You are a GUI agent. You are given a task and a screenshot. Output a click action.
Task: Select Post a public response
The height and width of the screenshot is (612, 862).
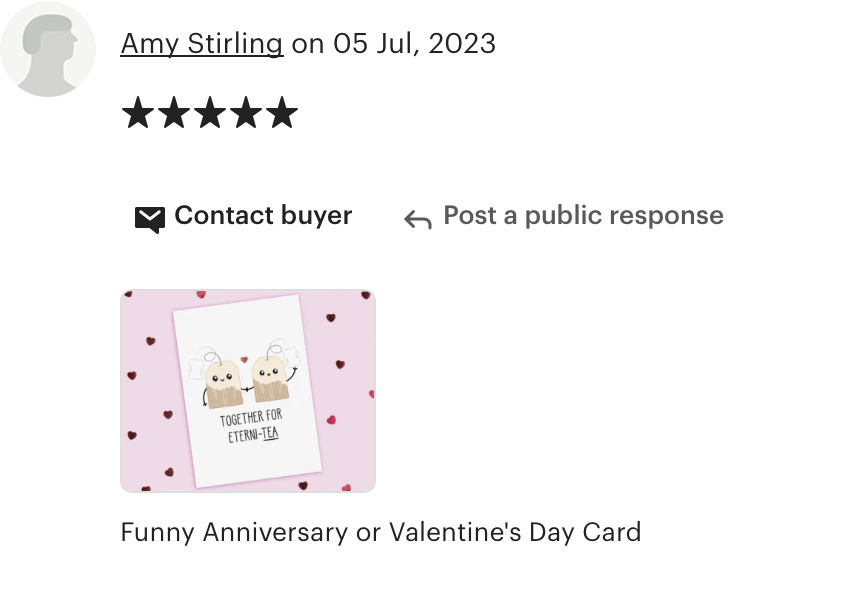pos(563,216)
